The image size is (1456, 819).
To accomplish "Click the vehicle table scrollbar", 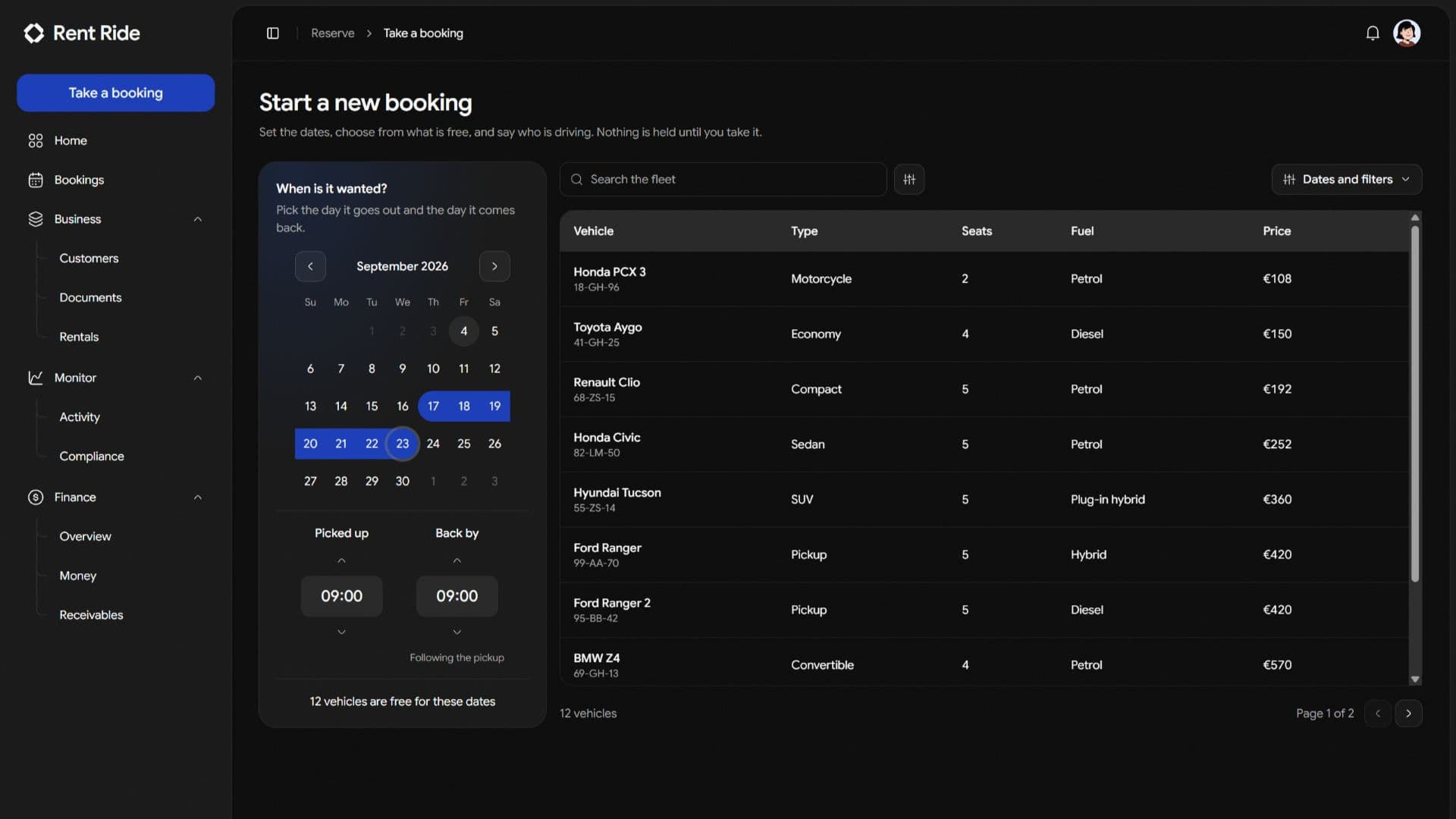I will 1414,404.
